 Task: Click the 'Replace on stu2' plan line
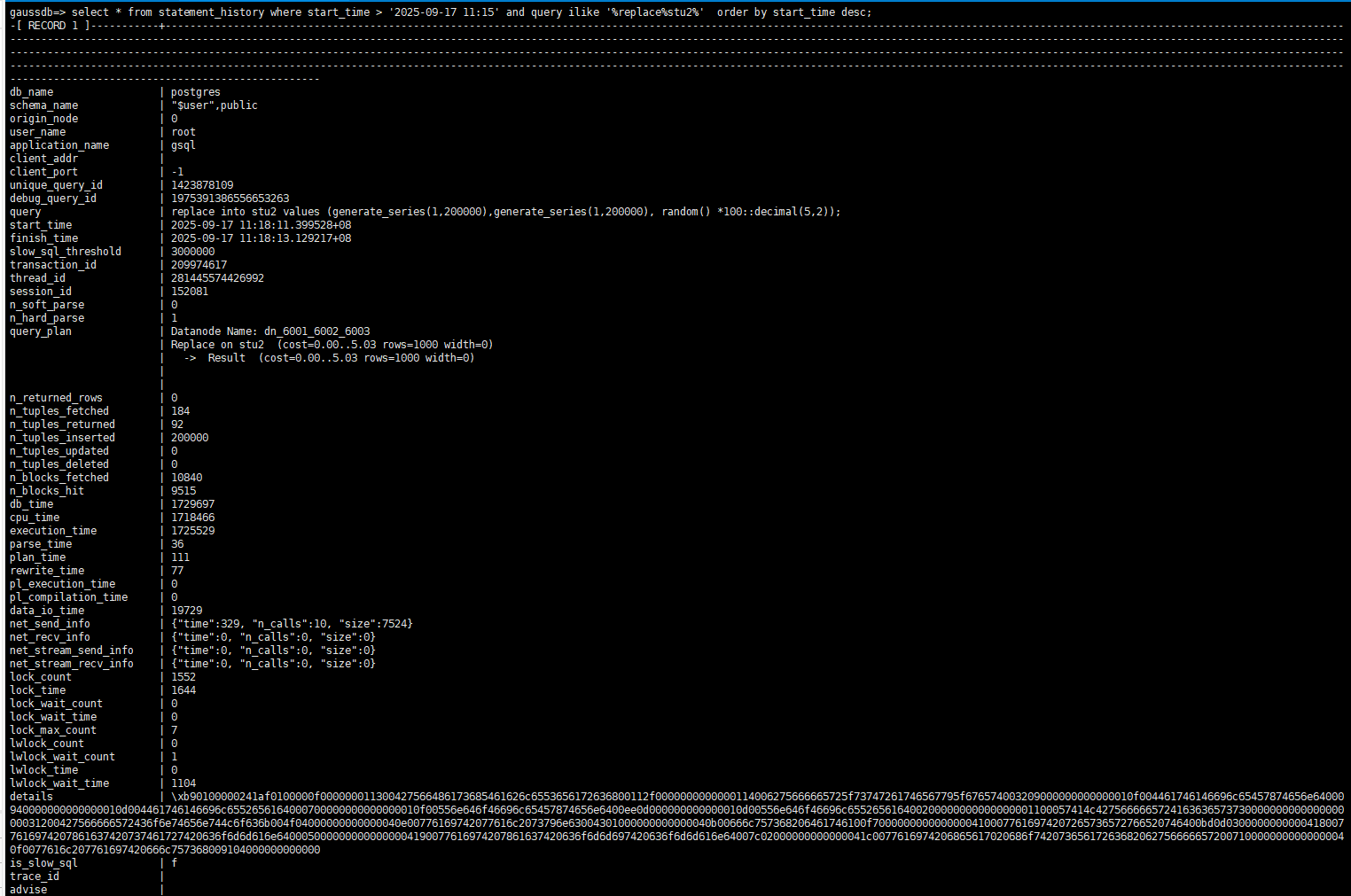[x=332, y=345]
